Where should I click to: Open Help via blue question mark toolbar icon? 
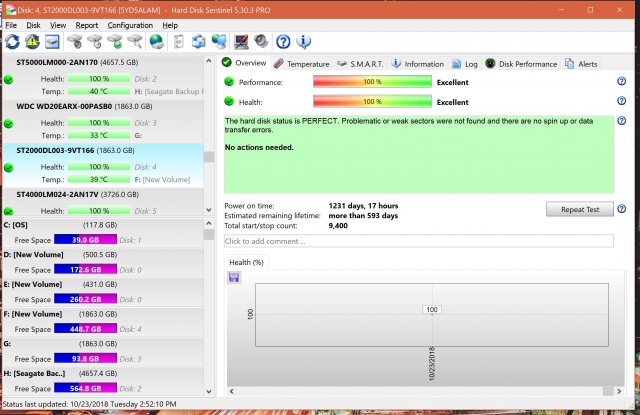point(283,42)
